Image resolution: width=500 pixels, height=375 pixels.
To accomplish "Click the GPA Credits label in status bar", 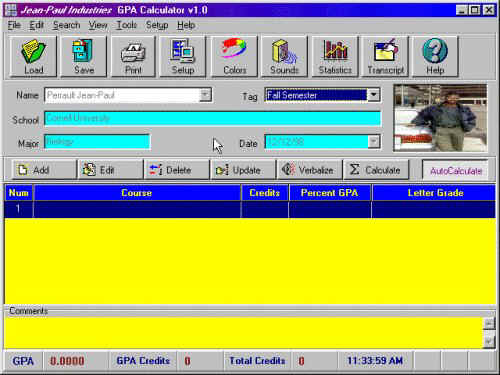I will (143, 361).
